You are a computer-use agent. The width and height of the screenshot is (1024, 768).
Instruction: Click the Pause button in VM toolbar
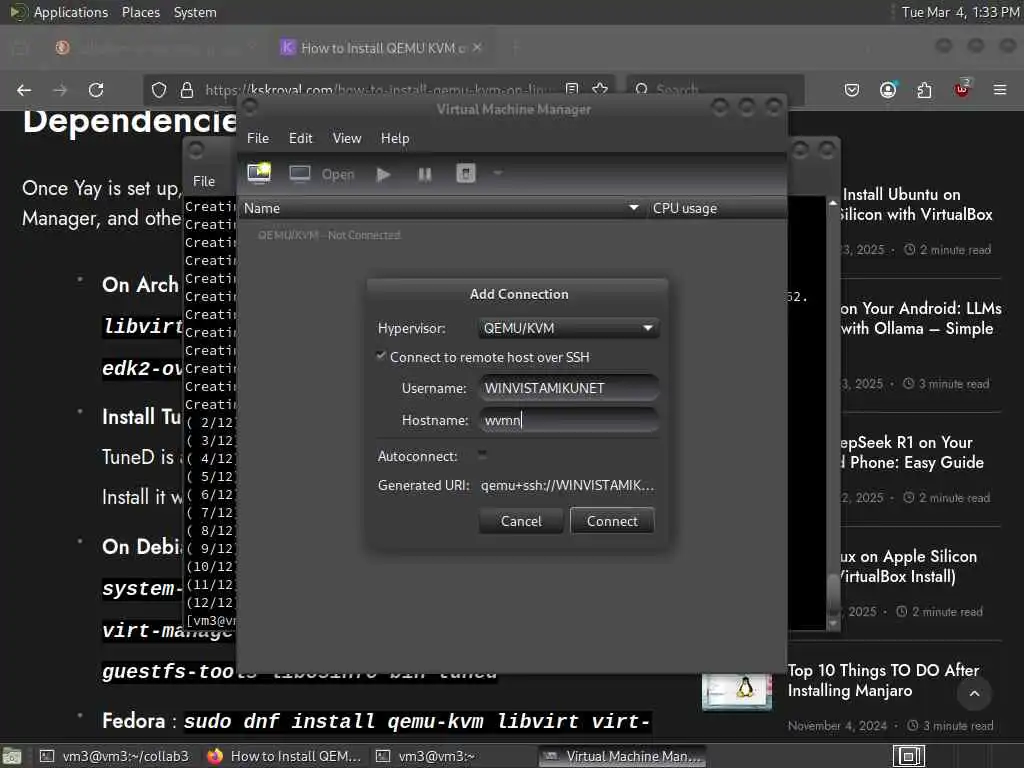coord(424,174)
